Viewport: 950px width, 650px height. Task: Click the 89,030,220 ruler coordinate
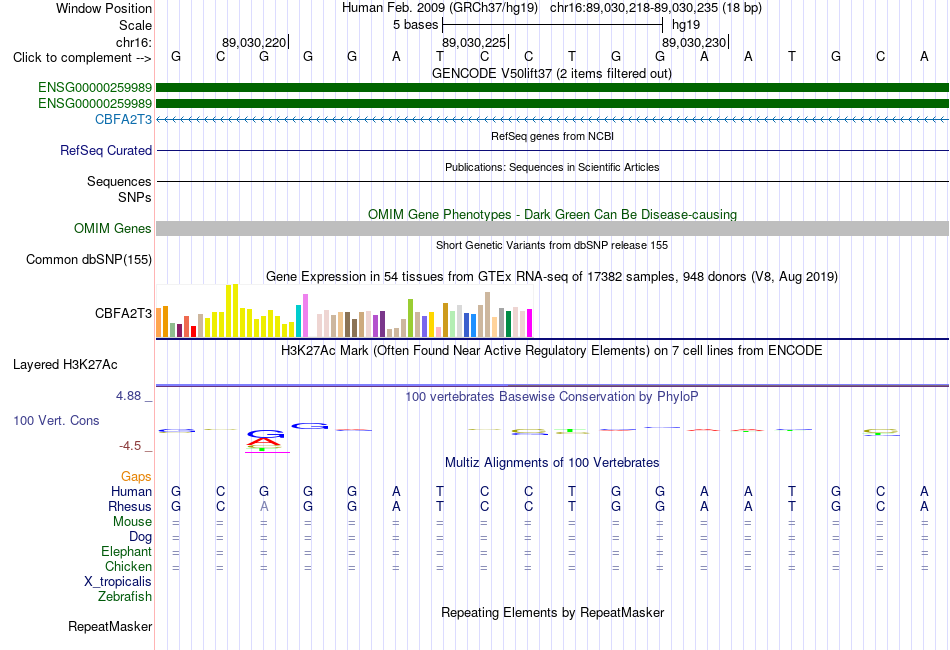pos(254,42)
